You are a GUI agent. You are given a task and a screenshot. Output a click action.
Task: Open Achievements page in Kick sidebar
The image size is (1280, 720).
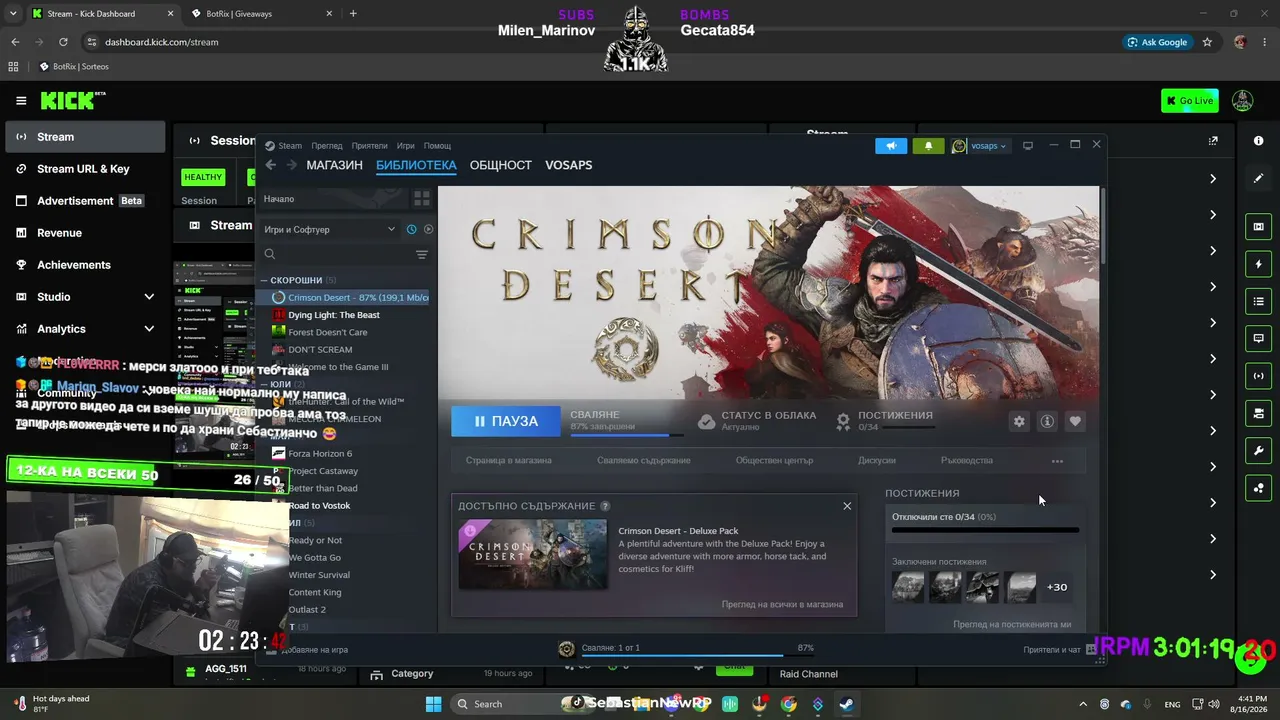tap(84, 265)
